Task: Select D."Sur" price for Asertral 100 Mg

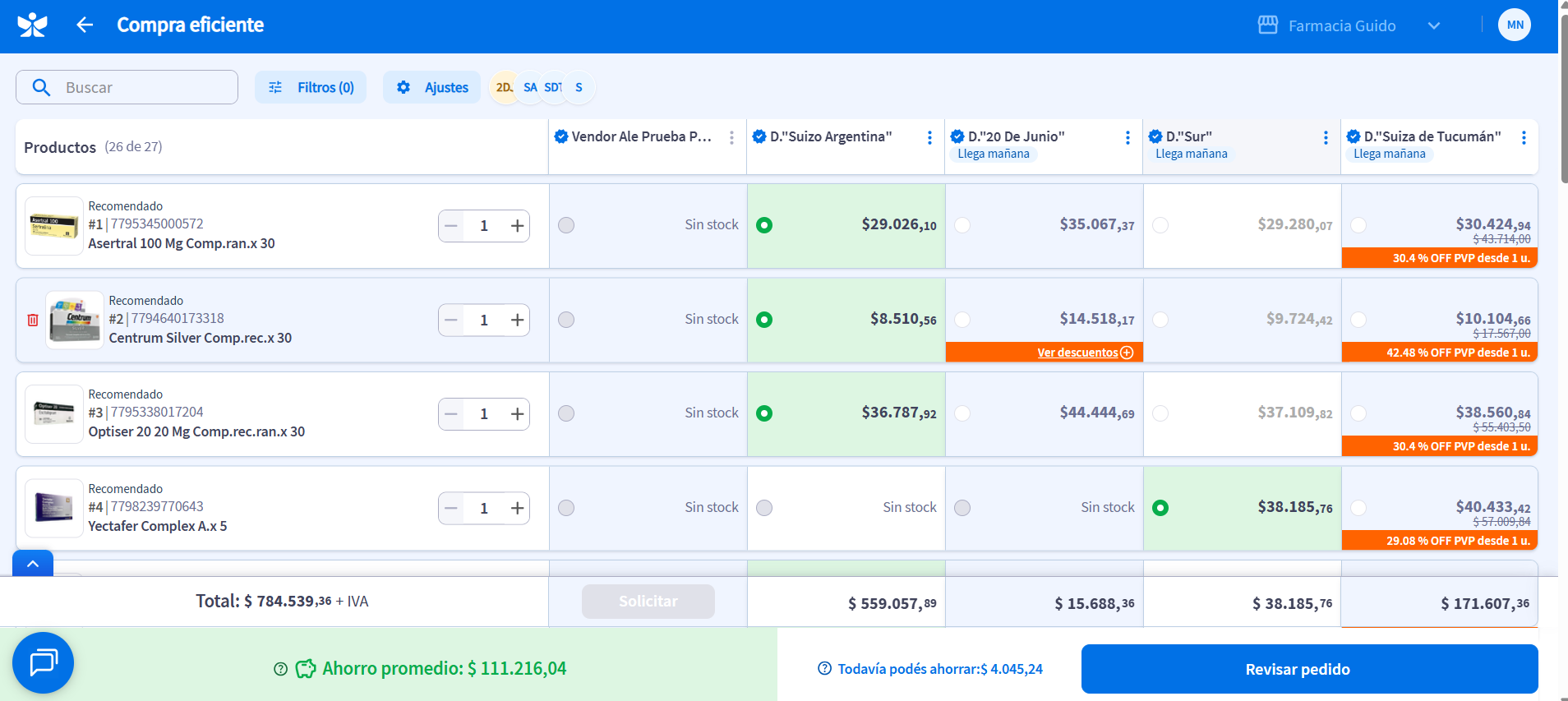Action: click(x=1160, y=225)
